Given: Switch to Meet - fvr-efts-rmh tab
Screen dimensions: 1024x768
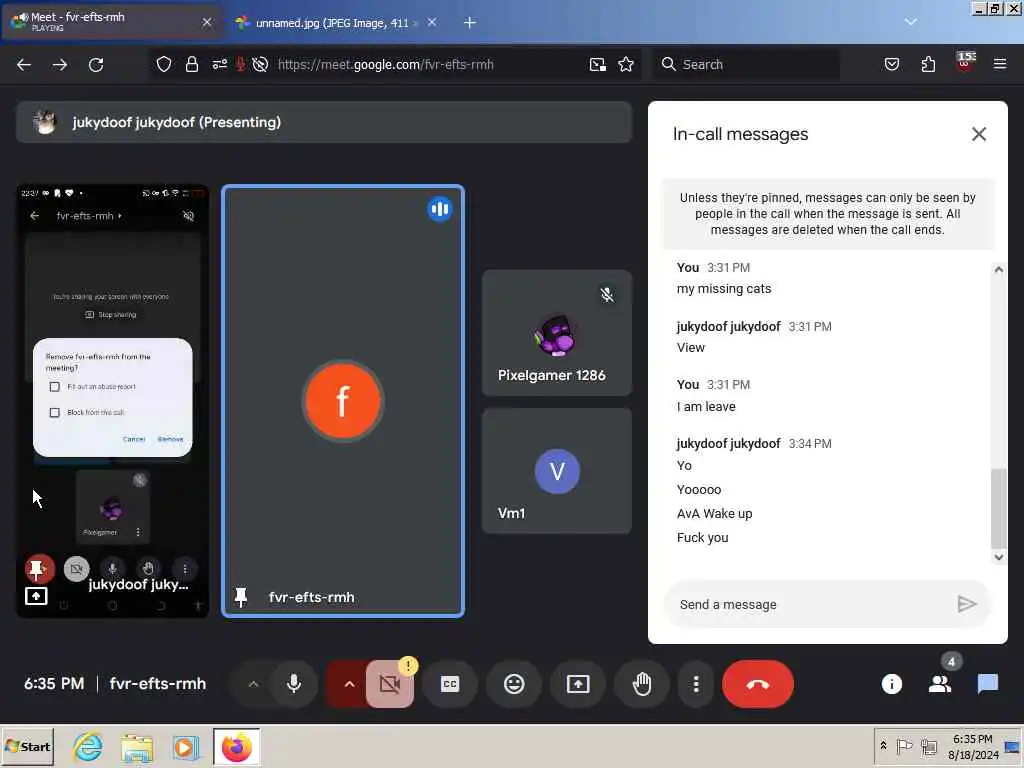Looking at the screenshot, I should [x=112, y=22].
